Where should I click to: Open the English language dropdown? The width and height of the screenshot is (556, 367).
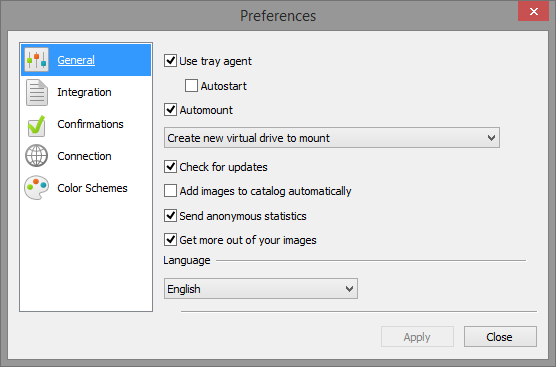tap(261, 289)
